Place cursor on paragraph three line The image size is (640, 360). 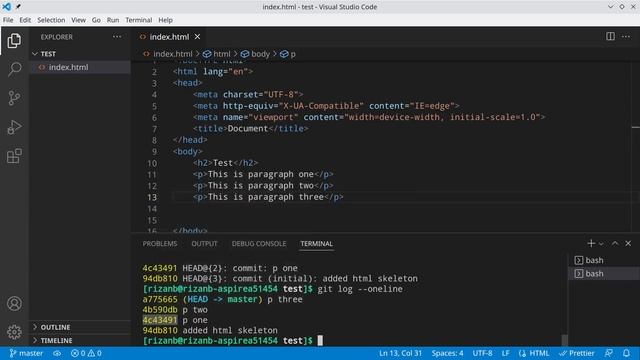click(269, 197)
